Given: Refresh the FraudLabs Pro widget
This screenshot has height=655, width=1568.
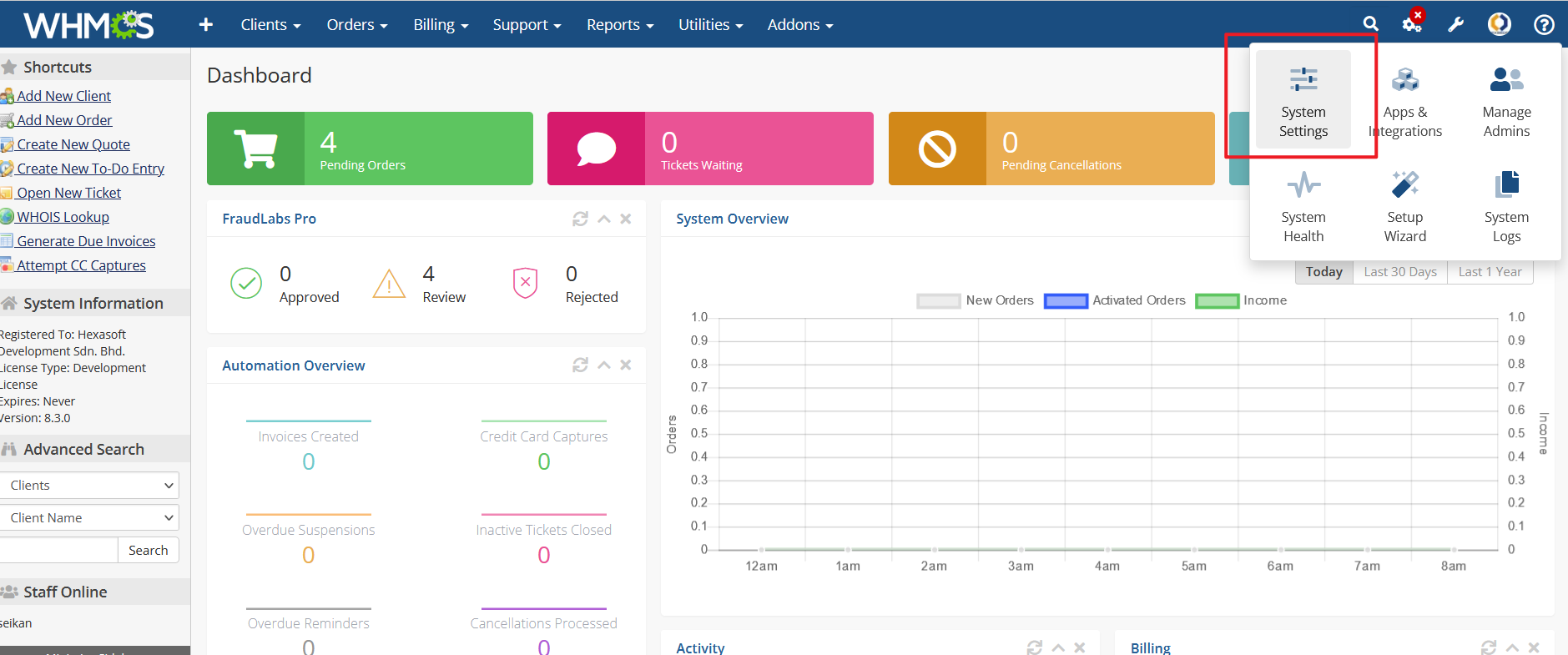Looking at the screenshot, I should tap(581, 219).
